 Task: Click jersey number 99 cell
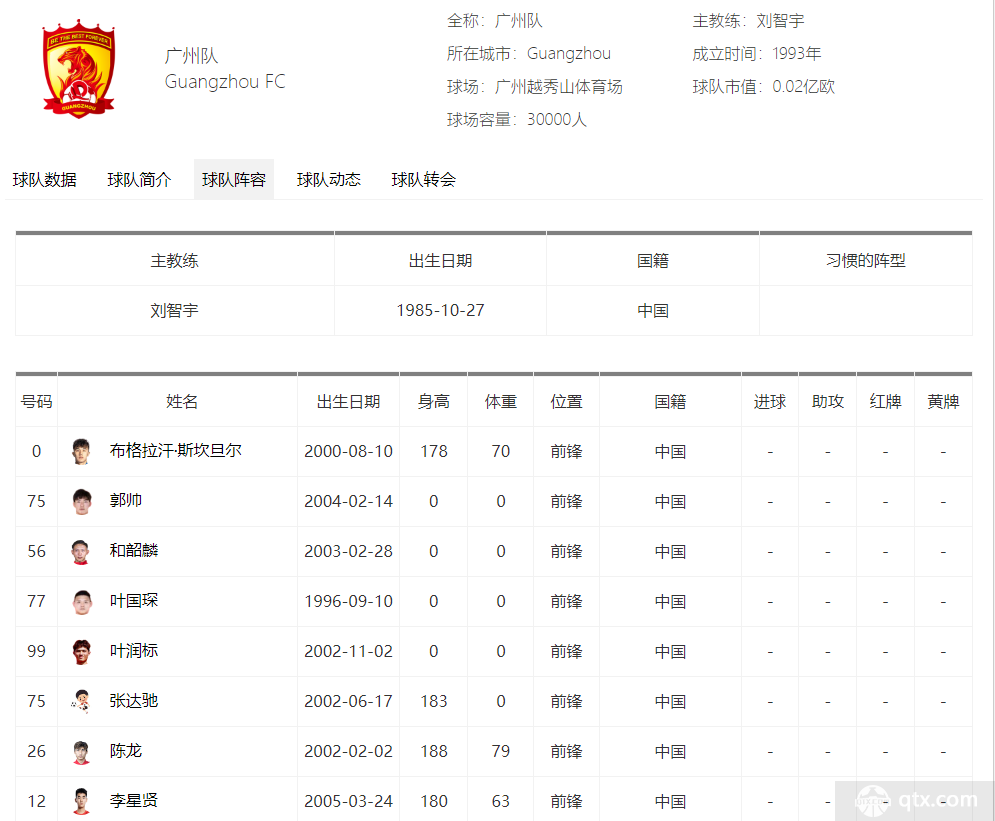pyautogui.click(x=36, y=652)
